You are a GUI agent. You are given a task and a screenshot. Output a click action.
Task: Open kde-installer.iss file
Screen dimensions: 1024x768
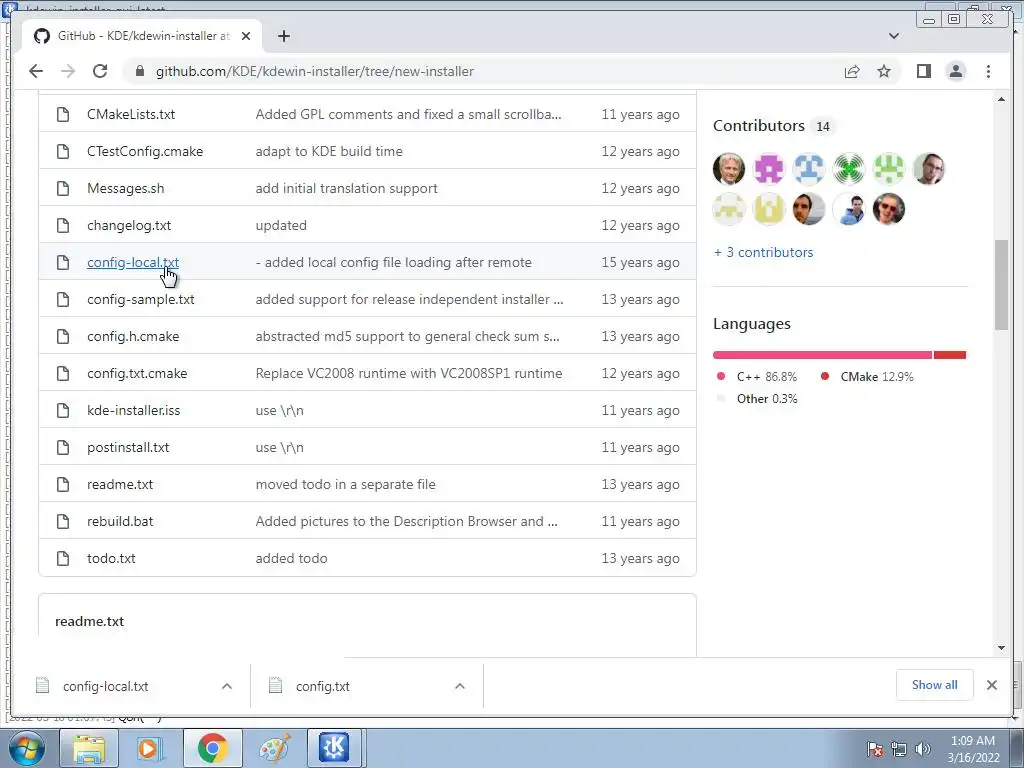[x=133, y=411]
